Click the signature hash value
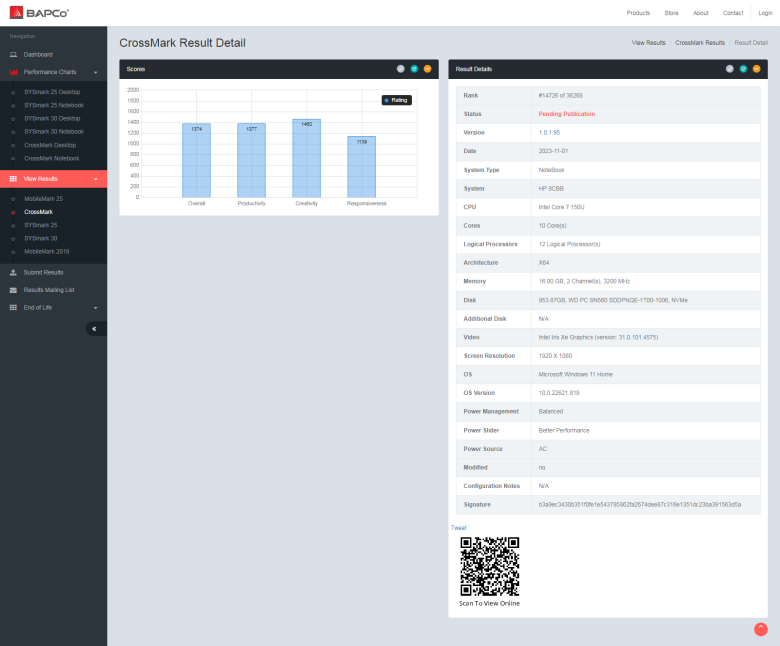 pyautogui.click(x=640, y=505)
